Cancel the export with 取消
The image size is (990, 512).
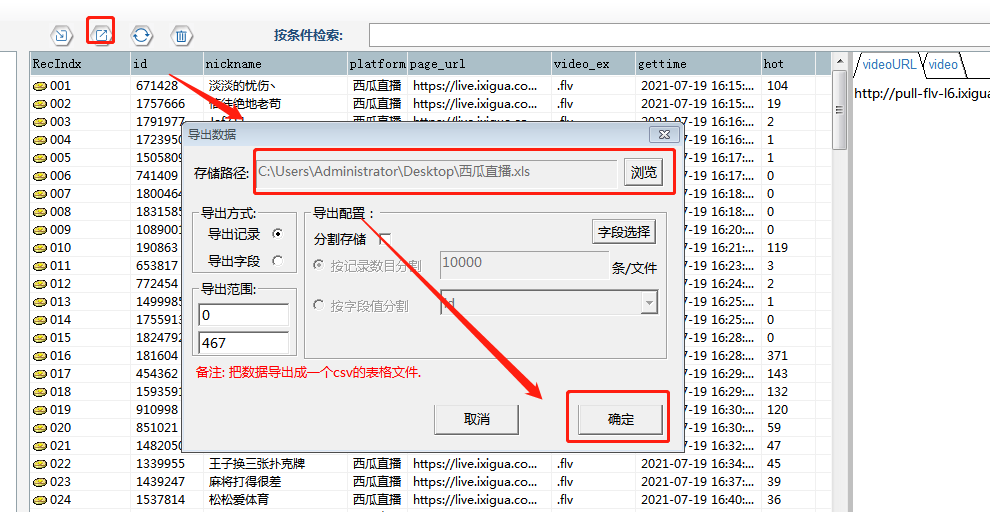coord(477,419)
